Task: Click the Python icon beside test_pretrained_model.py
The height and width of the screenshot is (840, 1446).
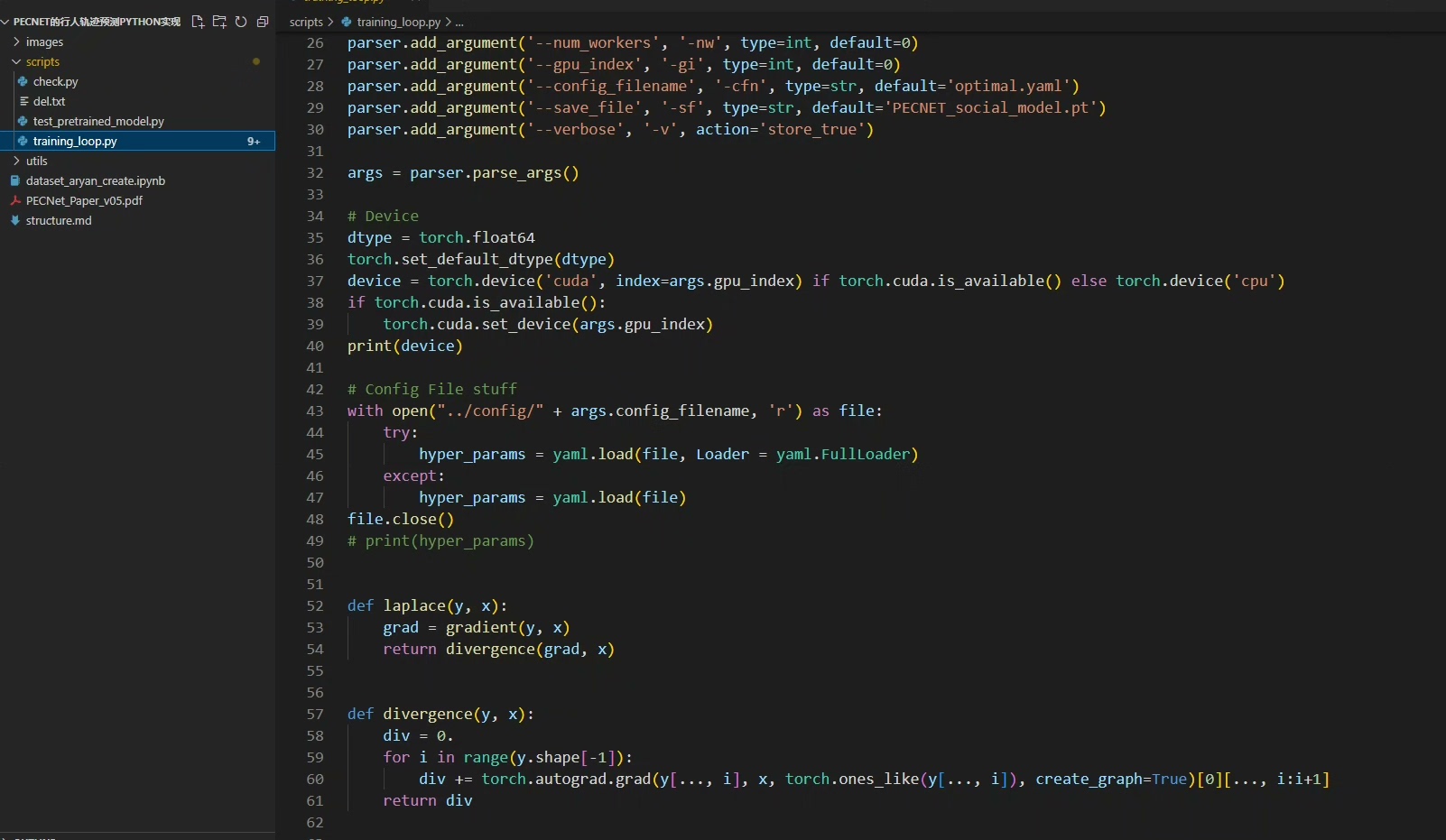Action: [x=23, y=121]
